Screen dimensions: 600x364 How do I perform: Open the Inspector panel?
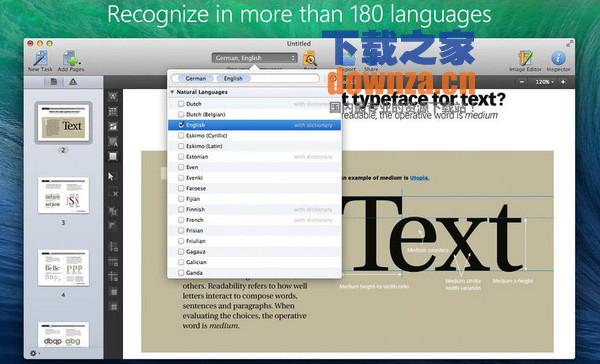coord(558,58)
